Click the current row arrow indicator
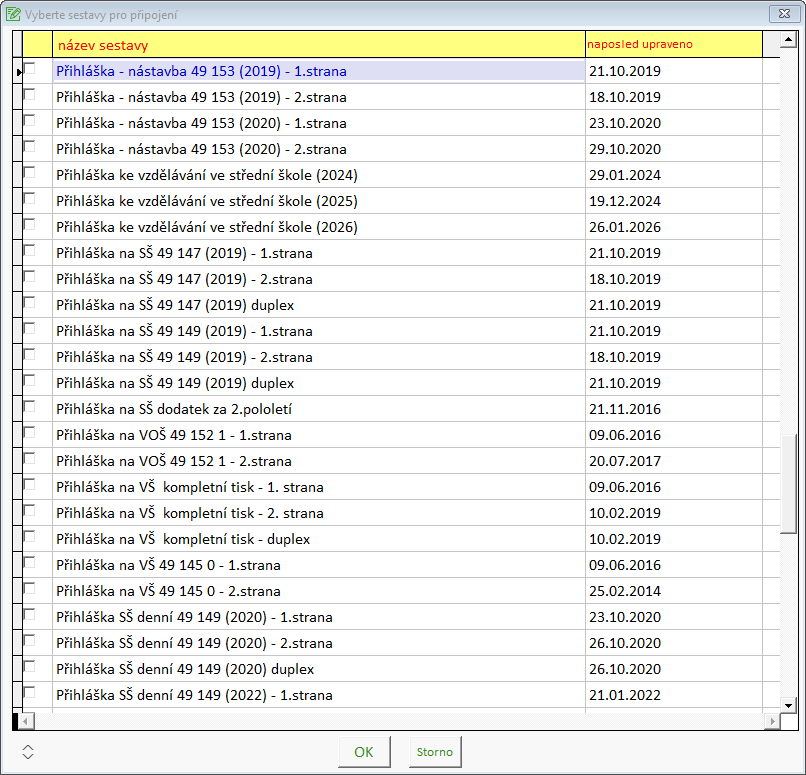 point(17,72)
